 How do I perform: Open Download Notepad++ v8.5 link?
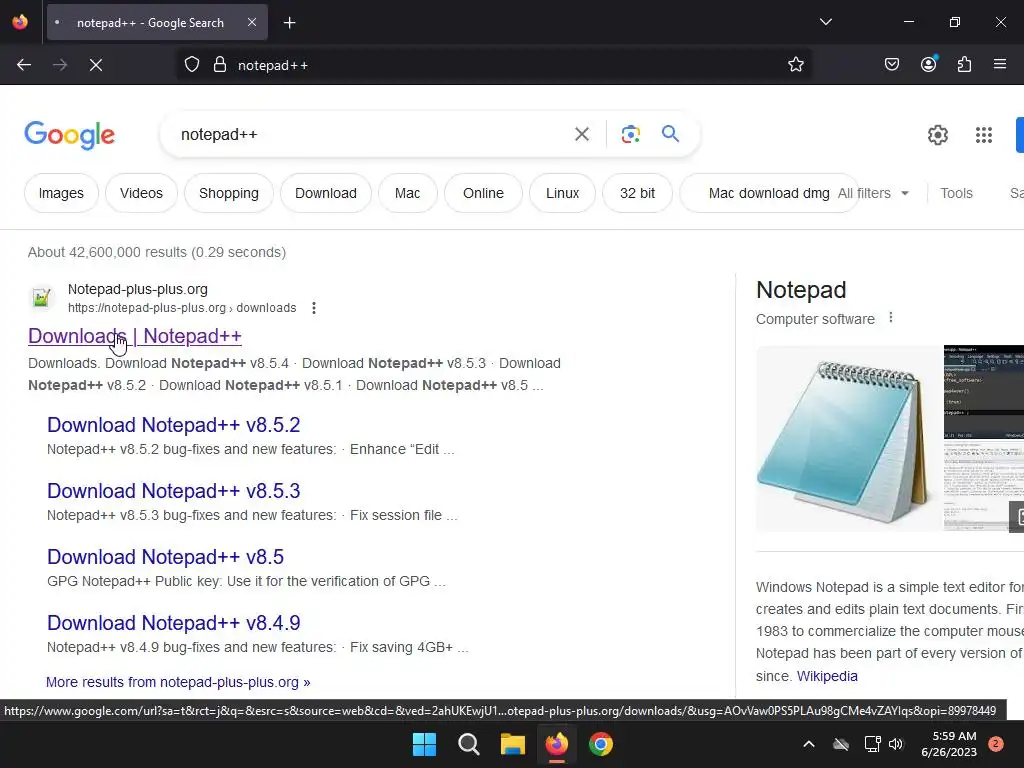coord(165,557)
